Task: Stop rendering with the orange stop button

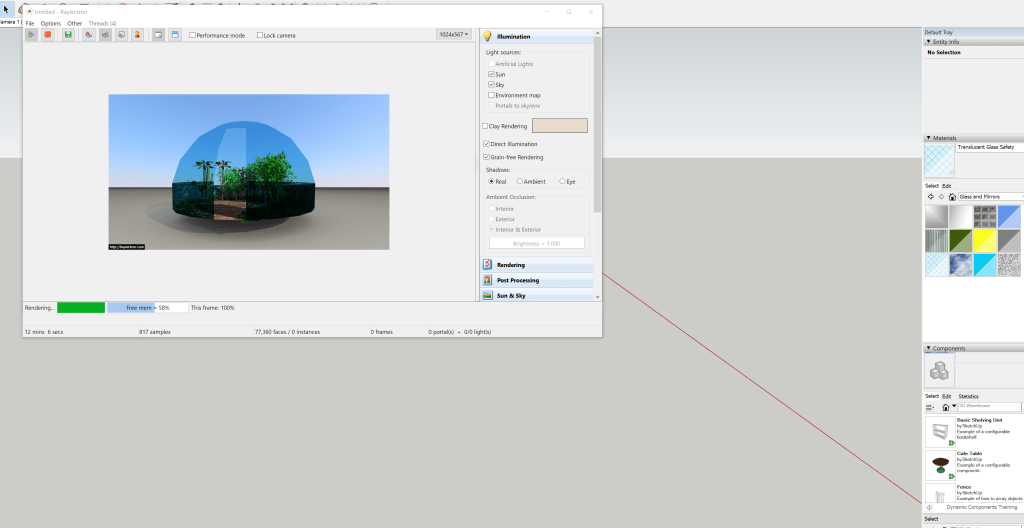Action: pyautogui.click(x=48, y=35)
